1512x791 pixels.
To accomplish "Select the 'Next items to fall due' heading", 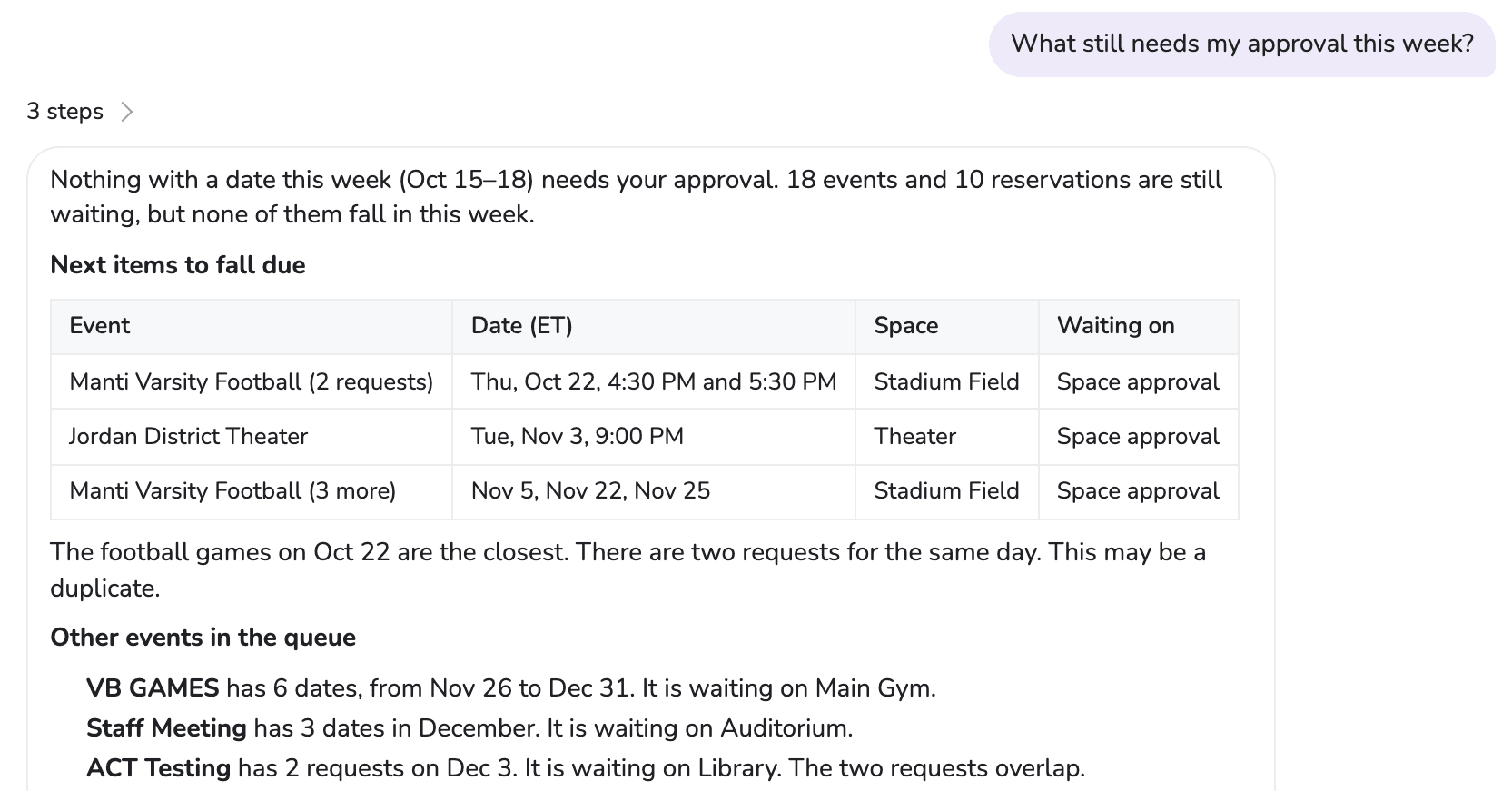I will click(x=178, y=265).
